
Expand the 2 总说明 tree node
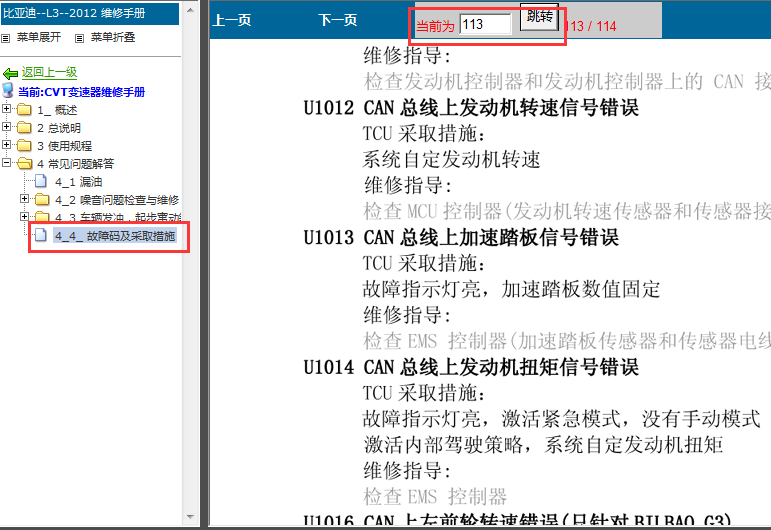pyautogui.click(x=6, y=127)
